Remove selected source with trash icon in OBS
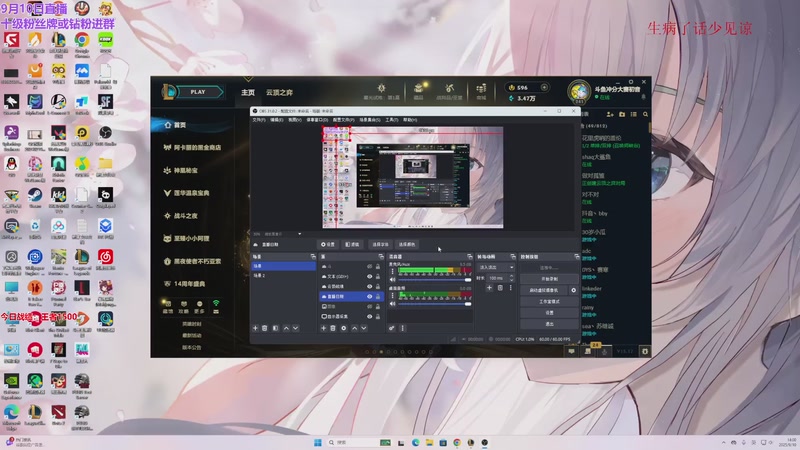 click(333, 328)
